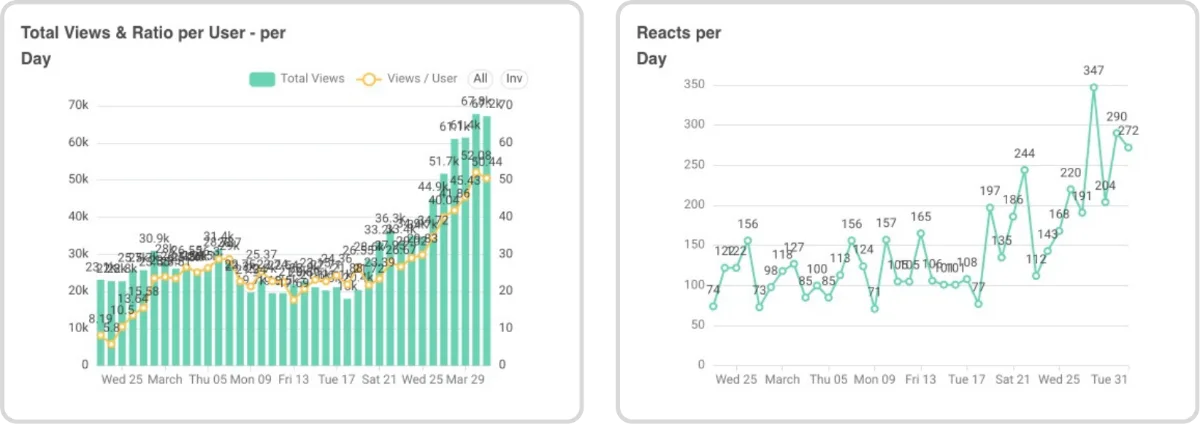Click the 74 first data point in Reacts chart
This screenshot has width=1200, height=424.
pyautogui.click(x=713, y=306)
